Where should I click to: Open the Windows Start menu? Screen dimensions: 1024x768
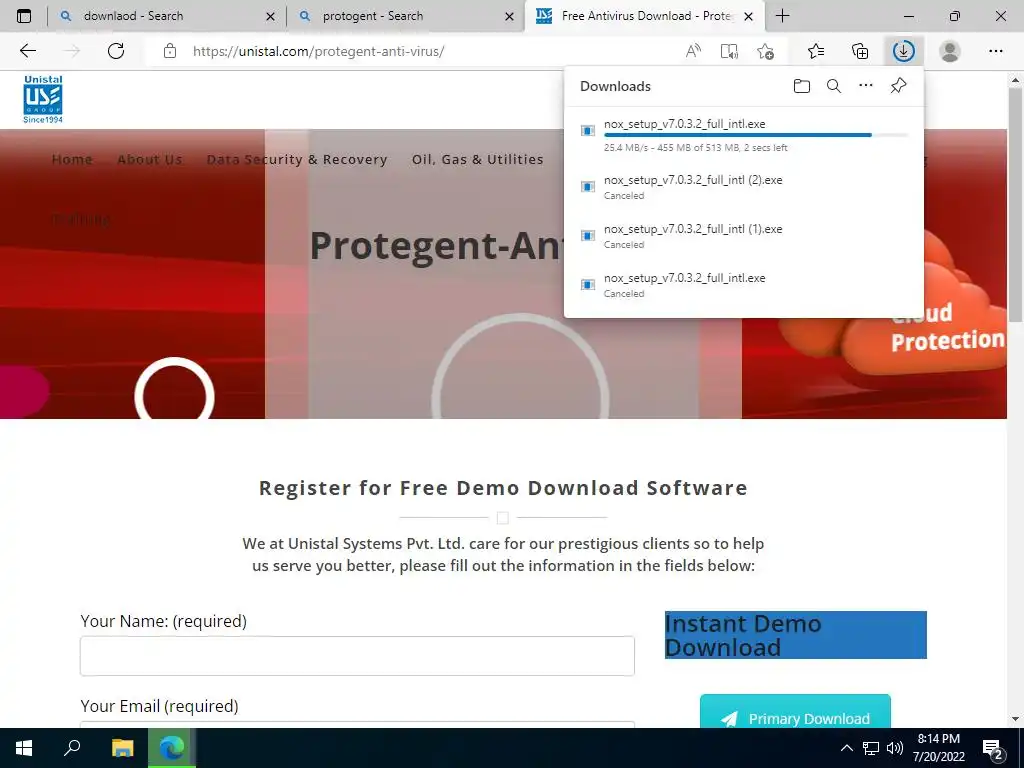pyautogui.click(x=24, y=748)
